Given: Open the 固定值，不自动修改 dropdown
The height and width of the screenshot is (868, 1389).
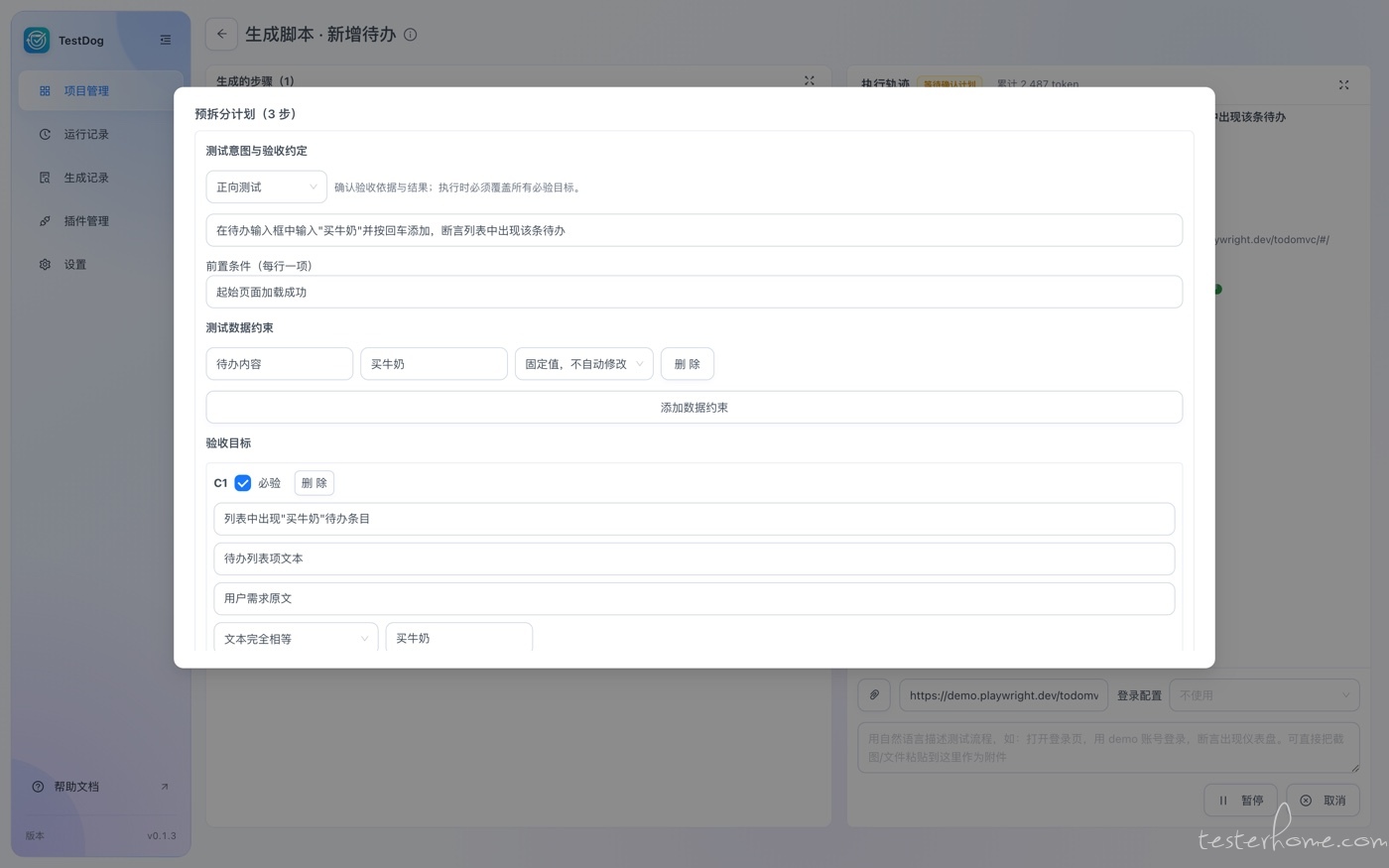Looking at the screenshot, I should 583,364.
